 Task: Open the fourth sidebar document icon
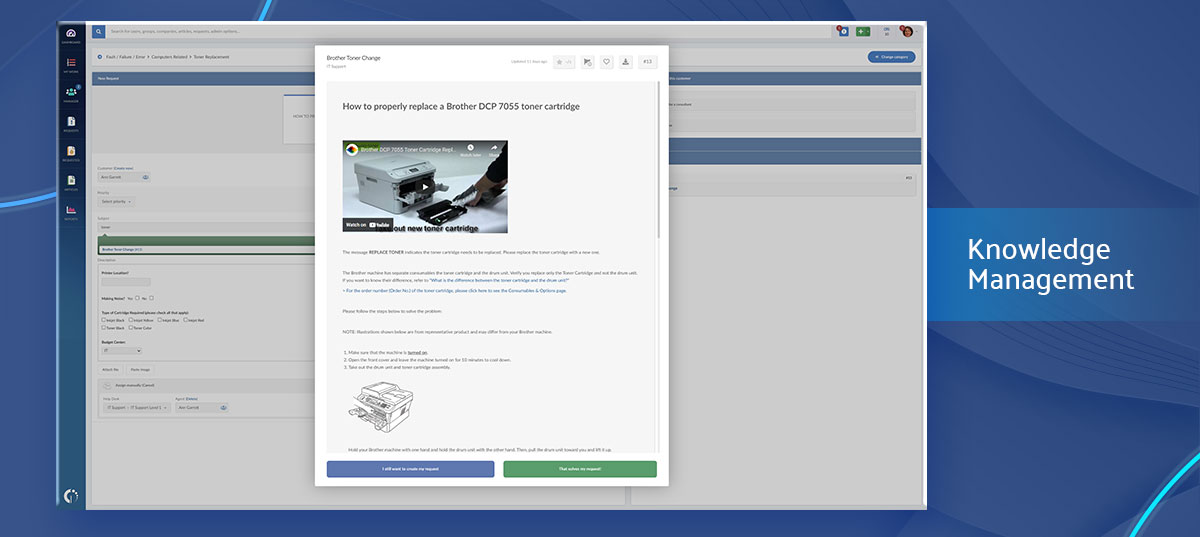point(71,123)
